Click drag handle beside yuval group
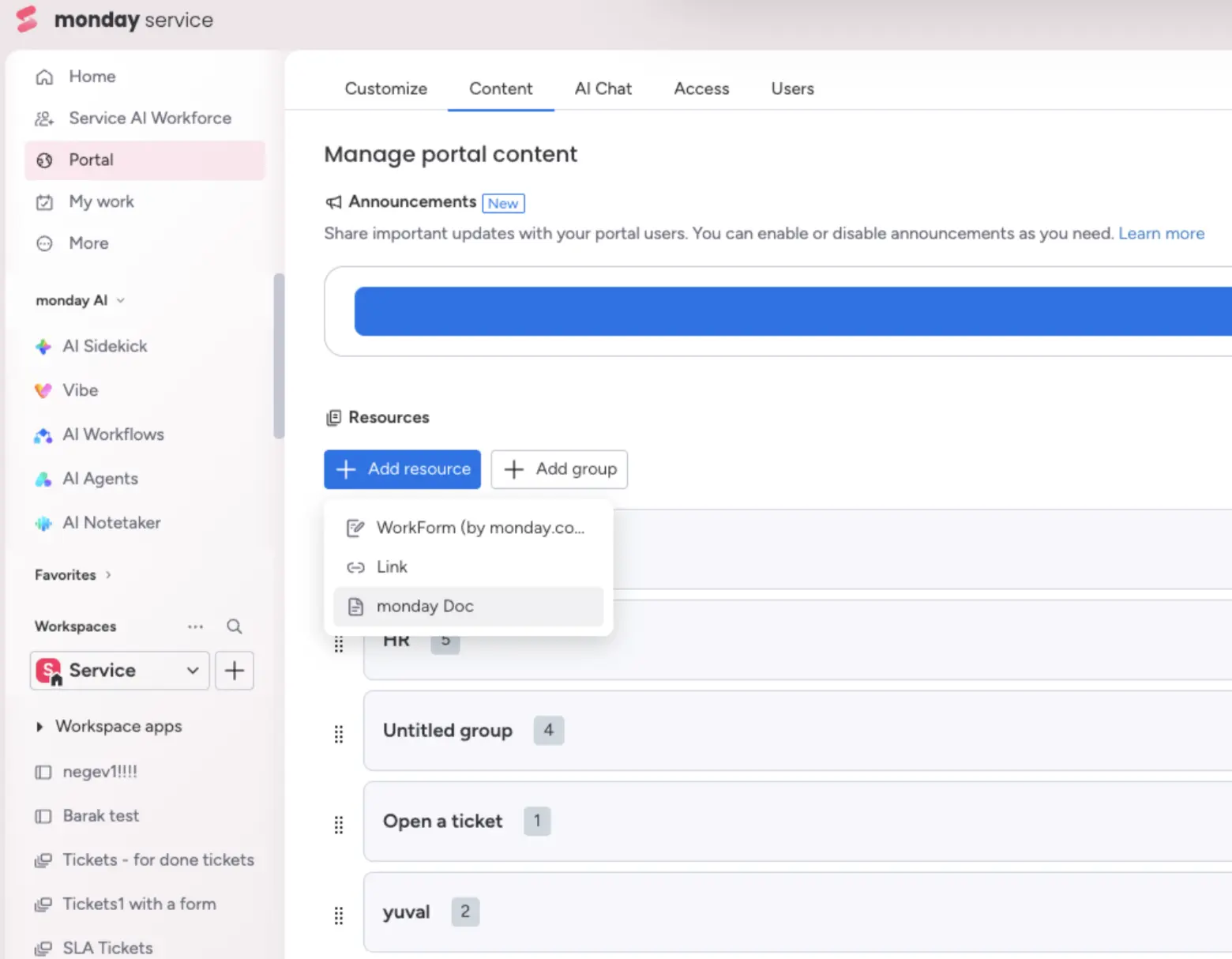 tap(339, 916)
